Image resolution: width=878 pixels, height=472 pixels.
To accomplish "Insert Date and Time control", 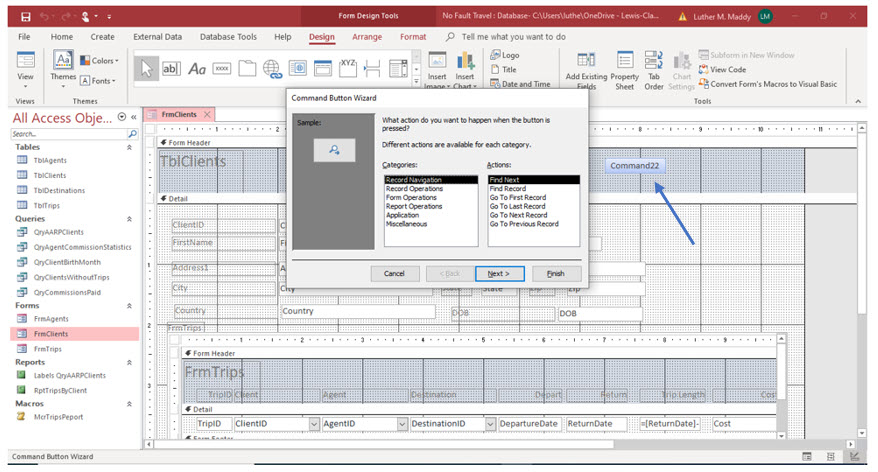I will pos(520,84).
